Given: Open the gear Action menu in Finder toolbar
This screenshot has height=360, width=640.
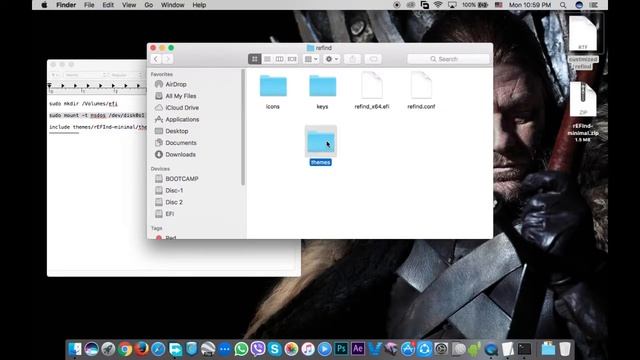Looking at the screenshot, I should coord(331,59).
